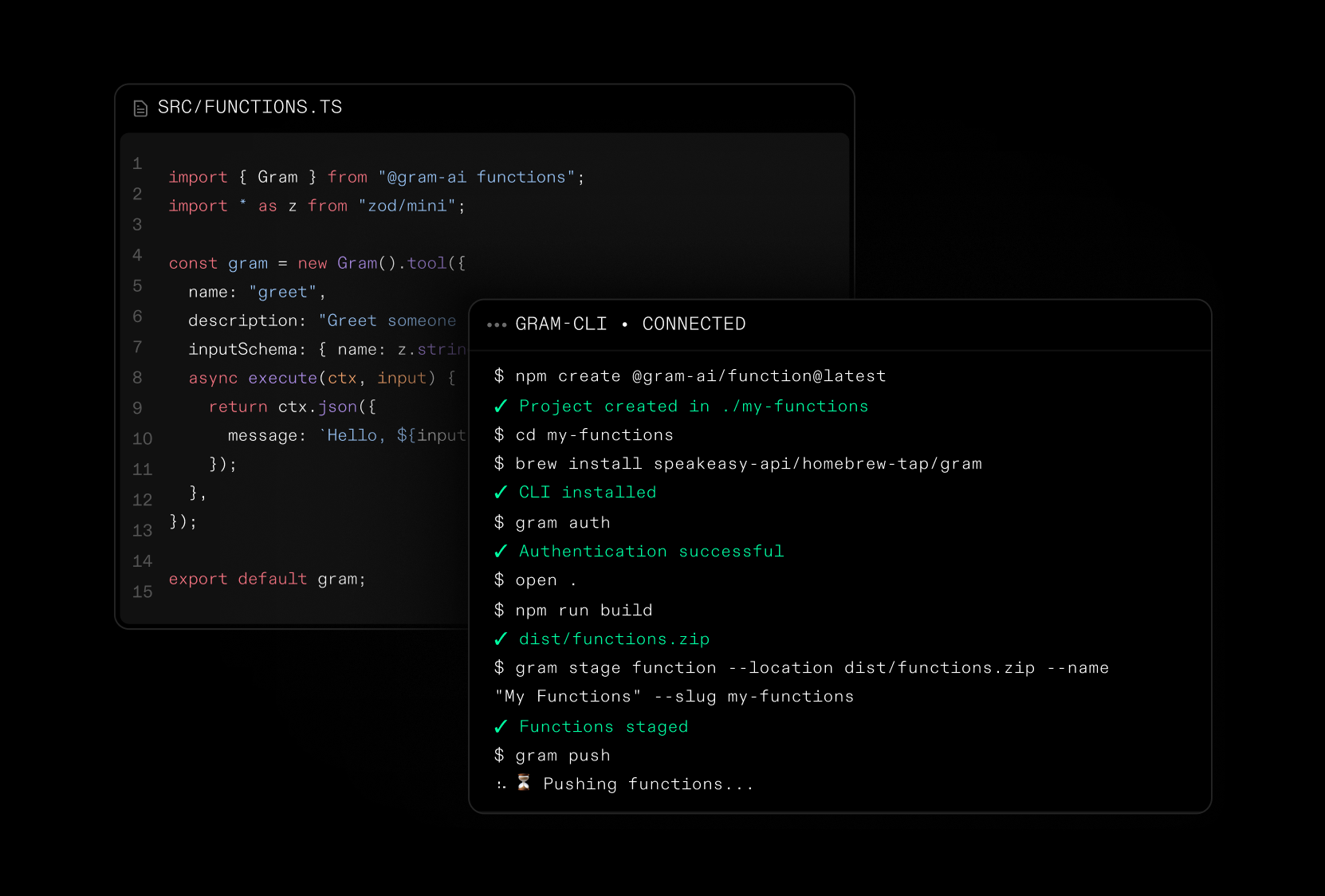Open the three-dot menu in the GRAM-CLI header
Viewport: 1325px width, 896px height.
pyautogui.click(x=497, y=324)
